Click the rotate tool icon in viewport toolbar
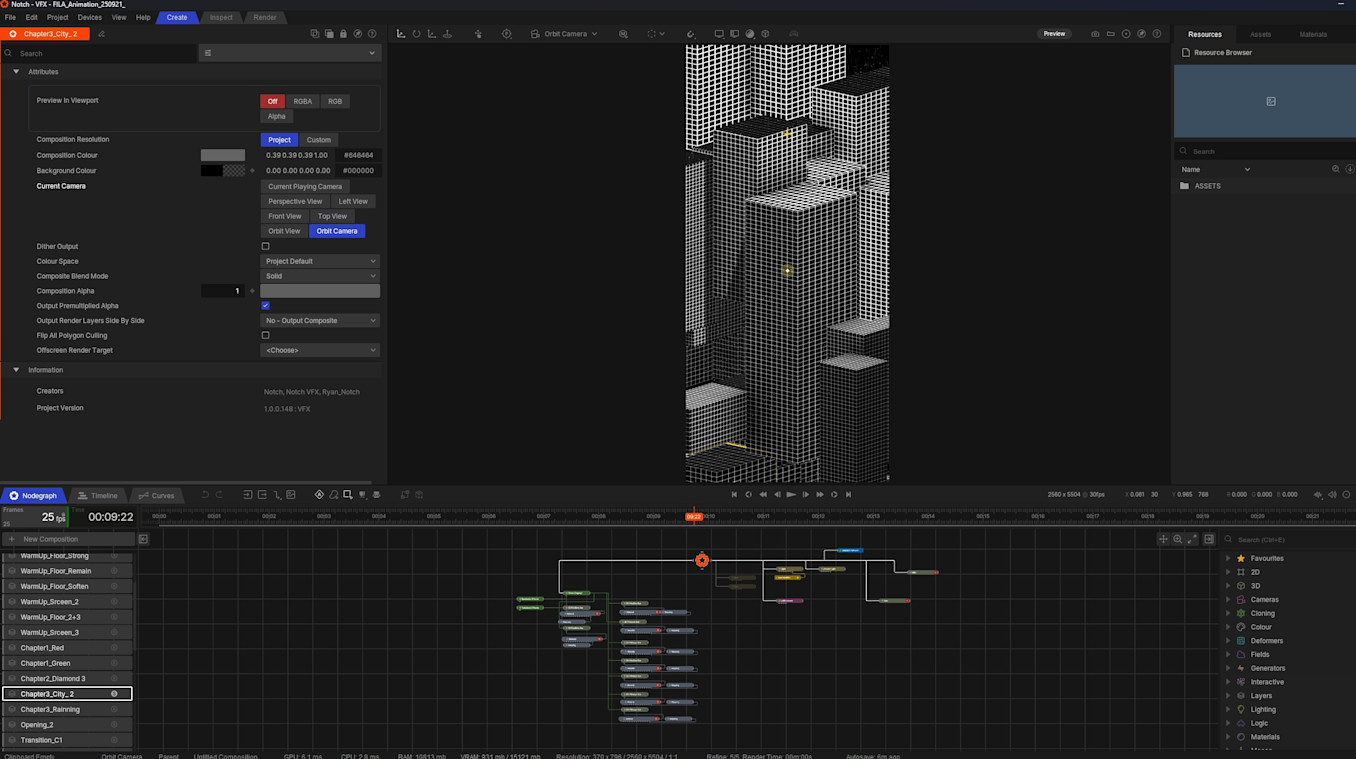This screenshot has height=759, width=1356. tap(416, 34)
